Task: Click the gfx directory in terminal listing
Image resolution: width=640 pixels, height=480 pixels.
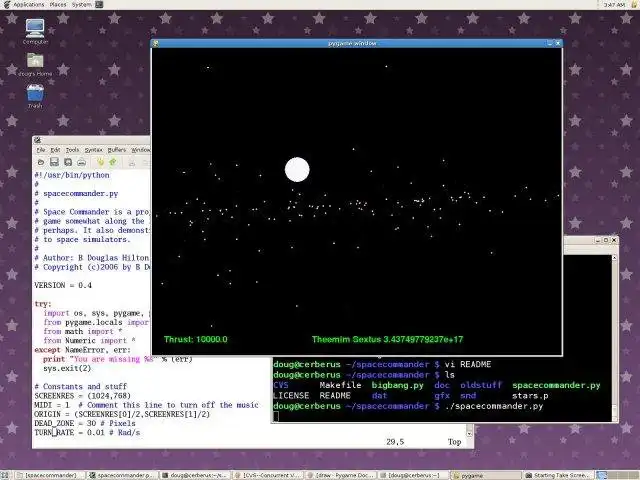Action: click(442, 396)
